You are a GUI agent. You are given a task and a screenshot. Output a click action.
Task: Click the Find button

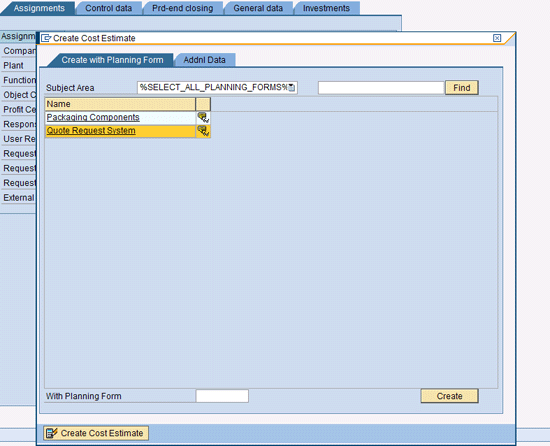[x=462, y=88]
